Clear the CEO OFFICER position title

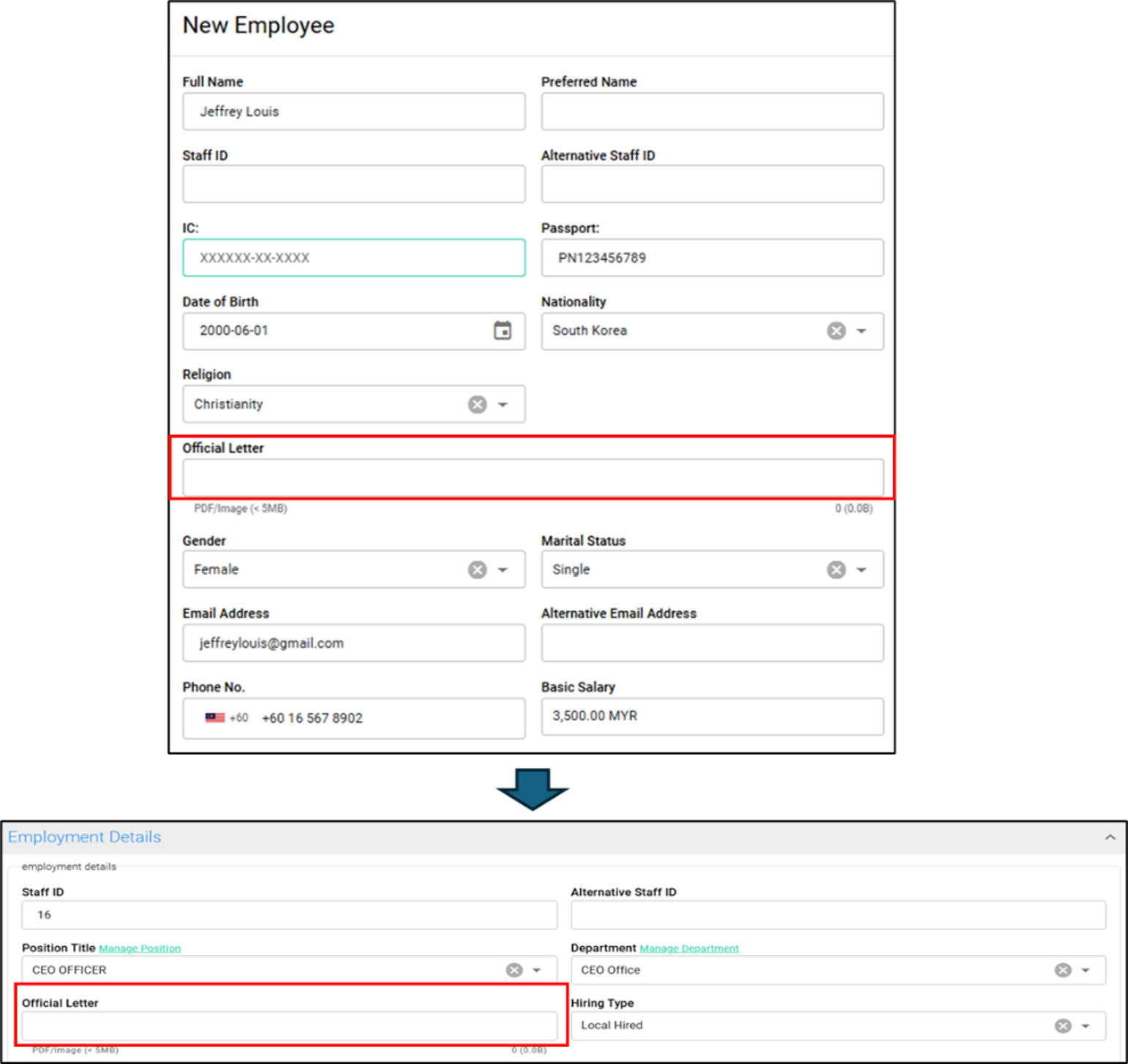pos(514,970)
